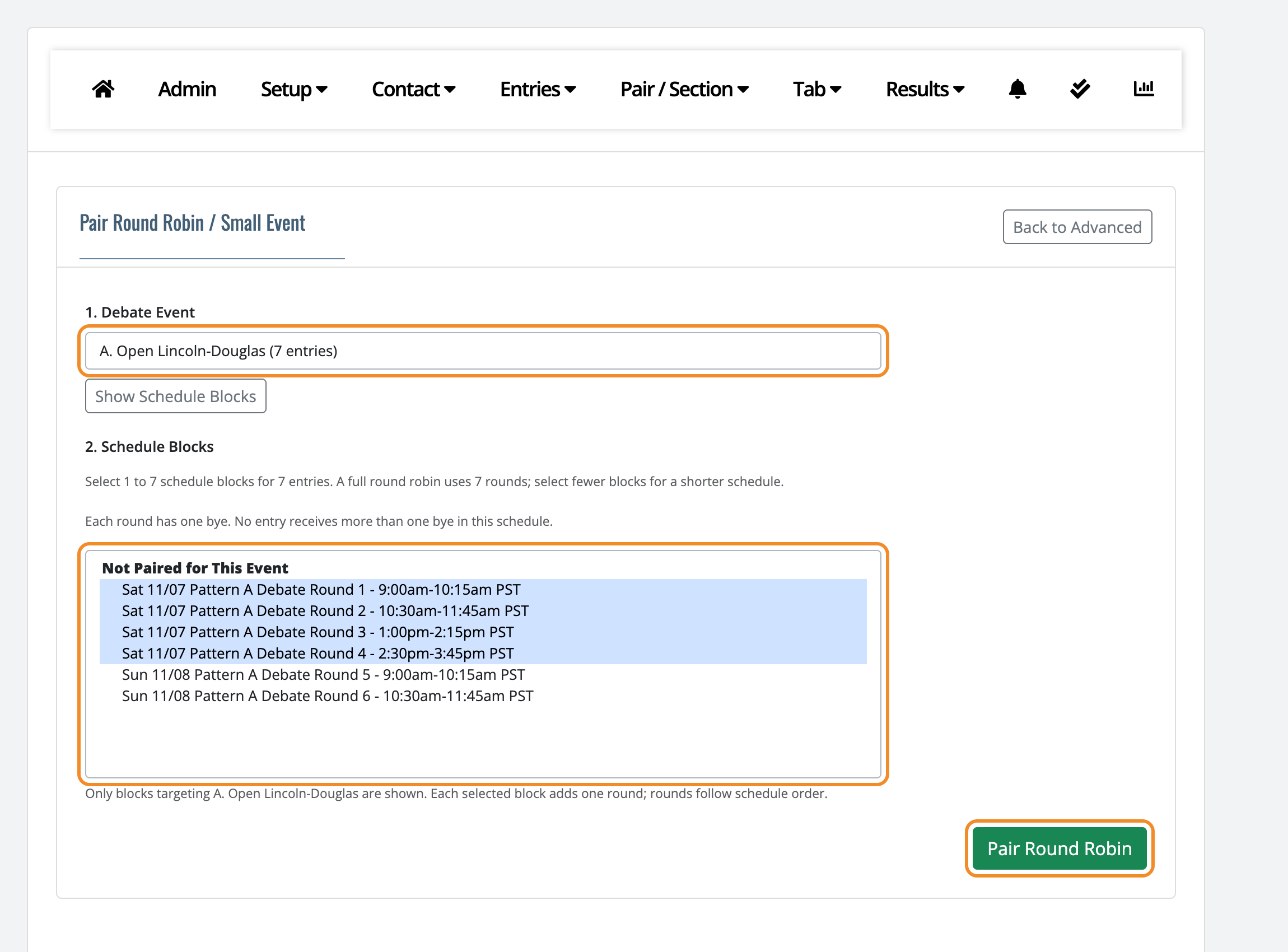Expand the Entries dropdown menu
The width and height of the screenshot is (1288, 952).
tap(538, 90)
